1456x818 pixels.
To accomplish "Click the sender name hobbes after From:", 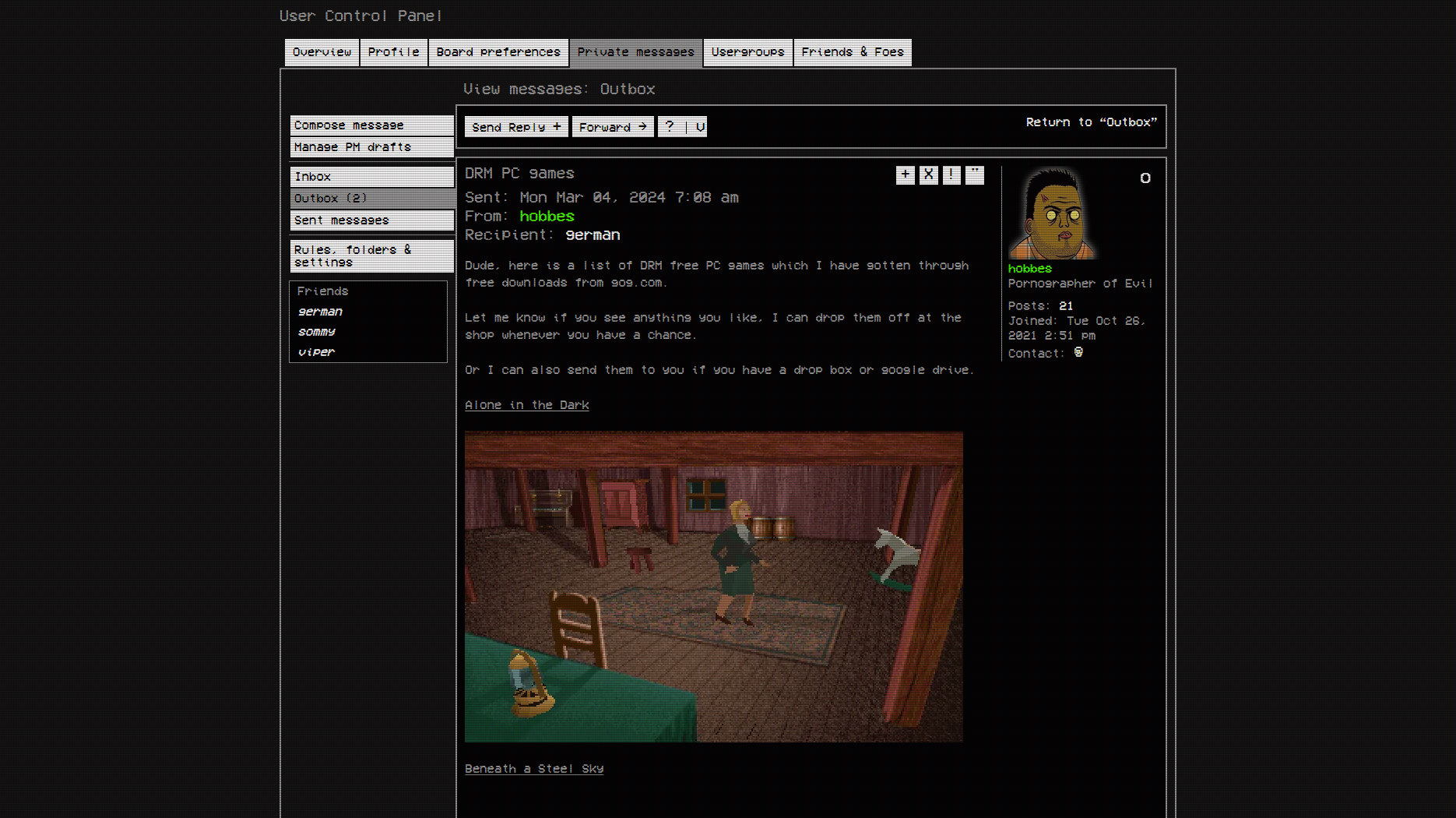I will click(547, 217).
